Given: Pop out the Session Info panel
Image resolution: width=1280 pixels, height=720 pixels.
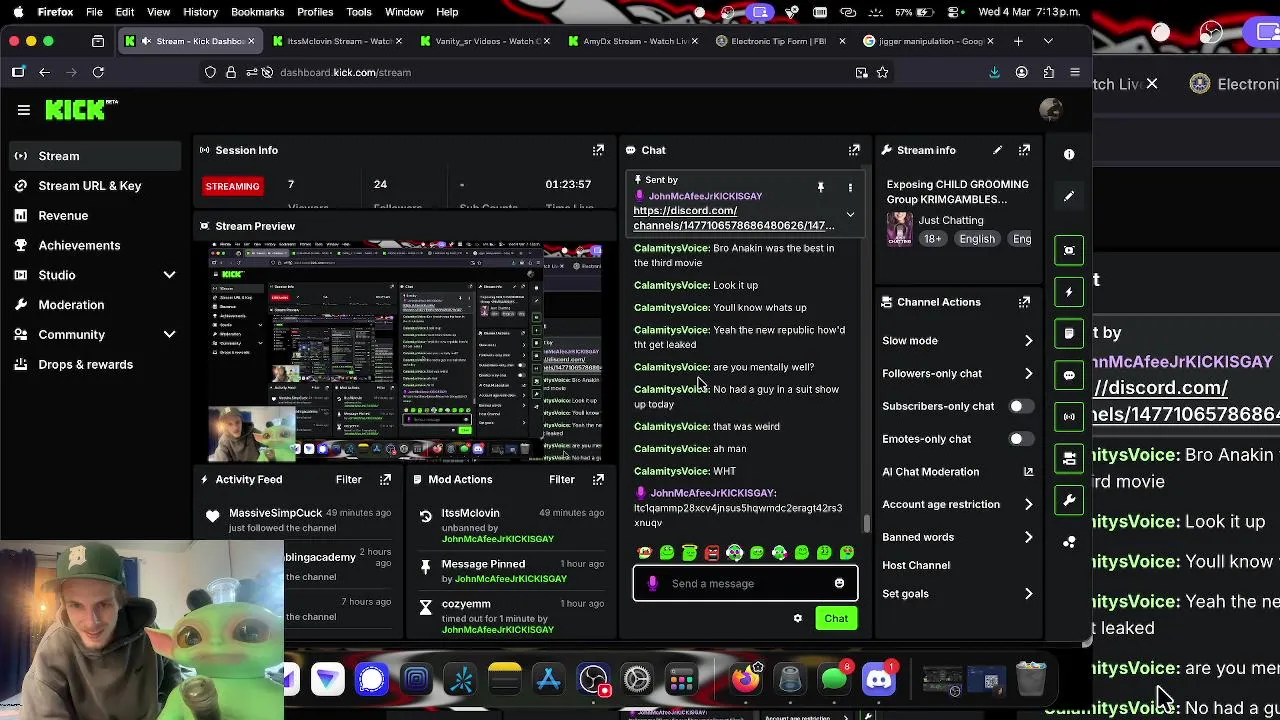Looking at the screenshot, I should [598, 150].
